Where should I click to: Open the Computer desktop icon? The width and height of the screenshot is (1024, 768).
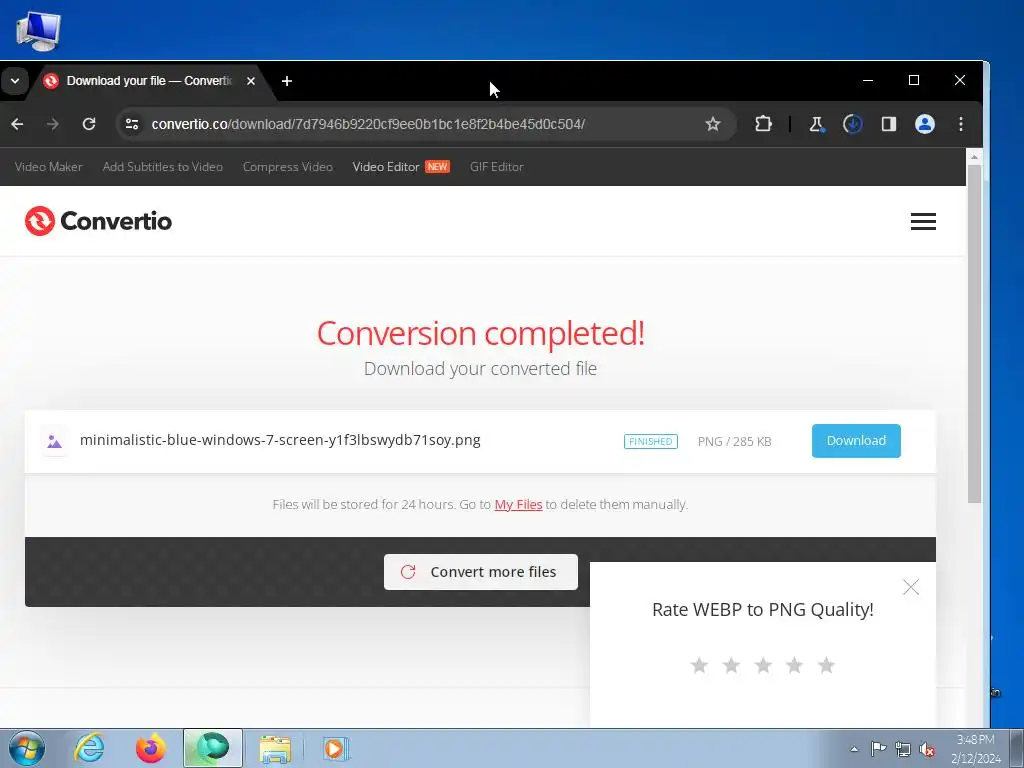[38, 31]
